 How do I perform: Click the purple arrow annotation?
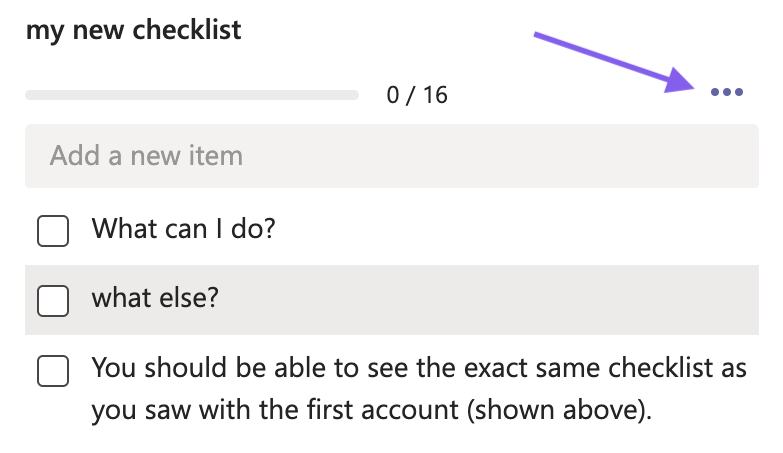(610, 62)
